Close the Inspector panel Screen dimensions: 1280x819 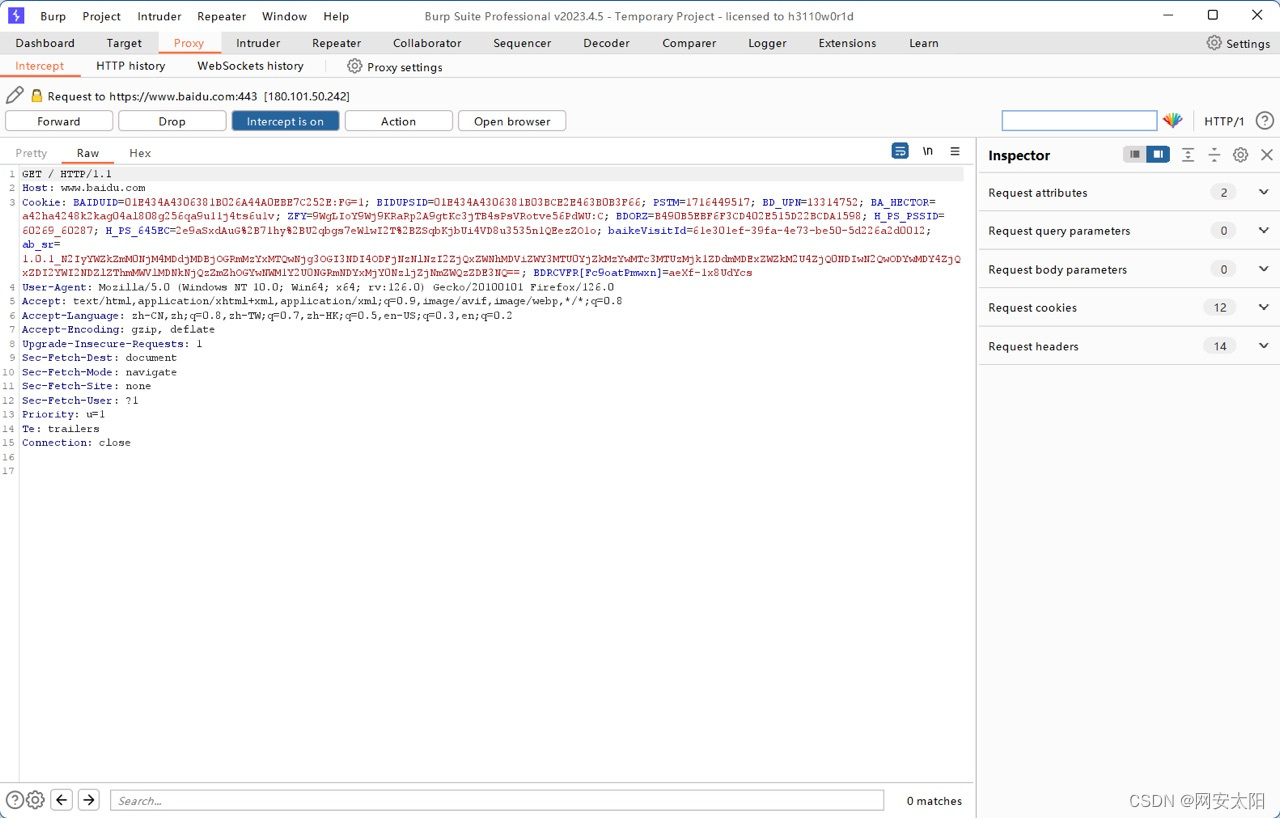tap(1267, 154)
